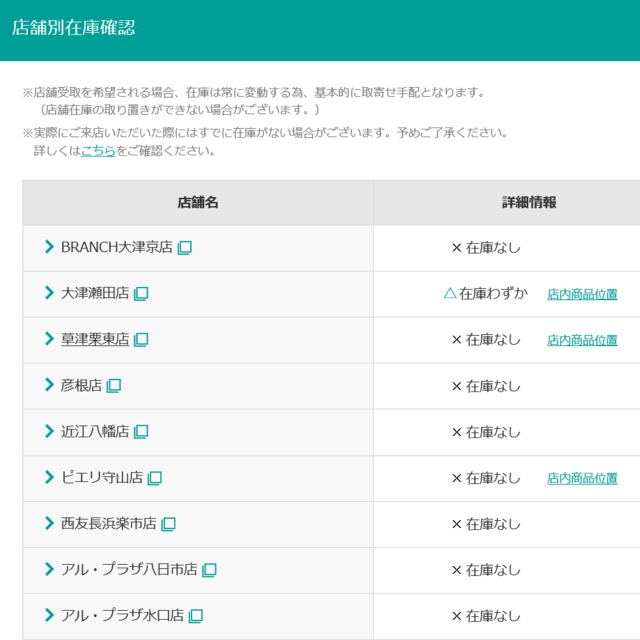640x640 pixels.
Task: Click the chevron before 彦根店
Action: 49,384
